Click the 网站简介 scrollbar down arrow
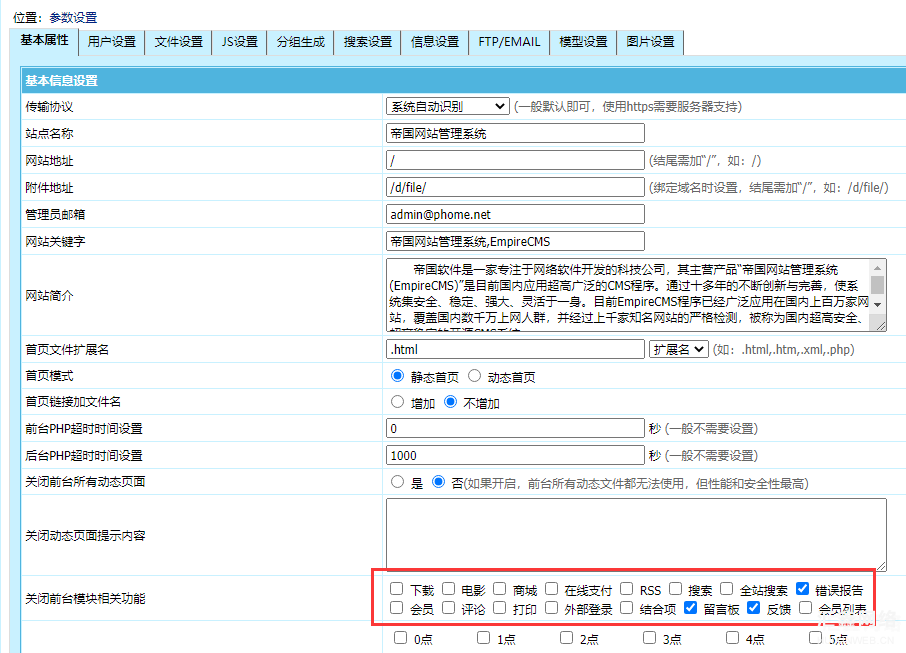Screen dimensions: 906x653 point(878,304)
